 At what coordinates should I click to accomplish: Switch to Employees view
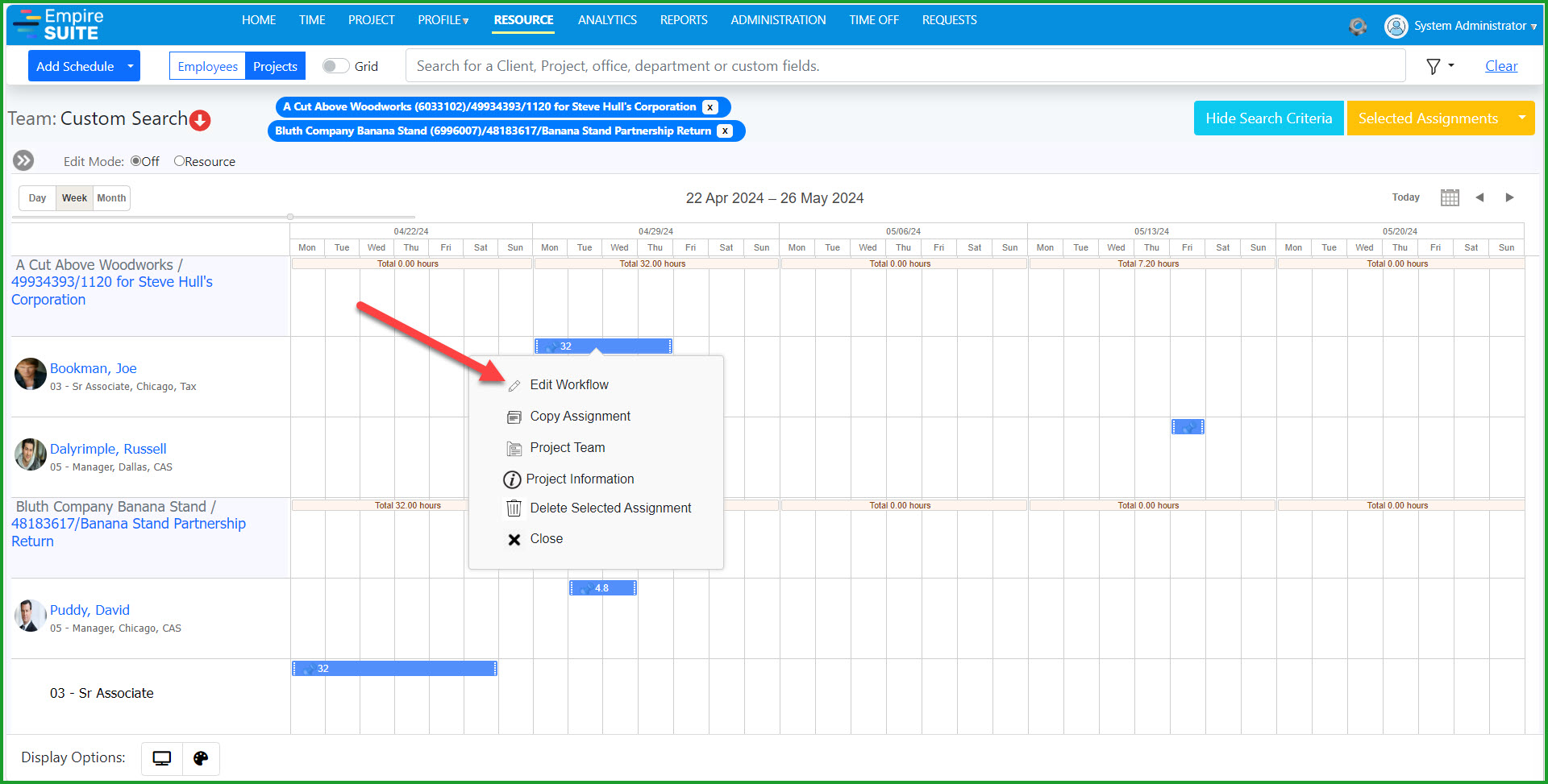click(x=207, y=66)
